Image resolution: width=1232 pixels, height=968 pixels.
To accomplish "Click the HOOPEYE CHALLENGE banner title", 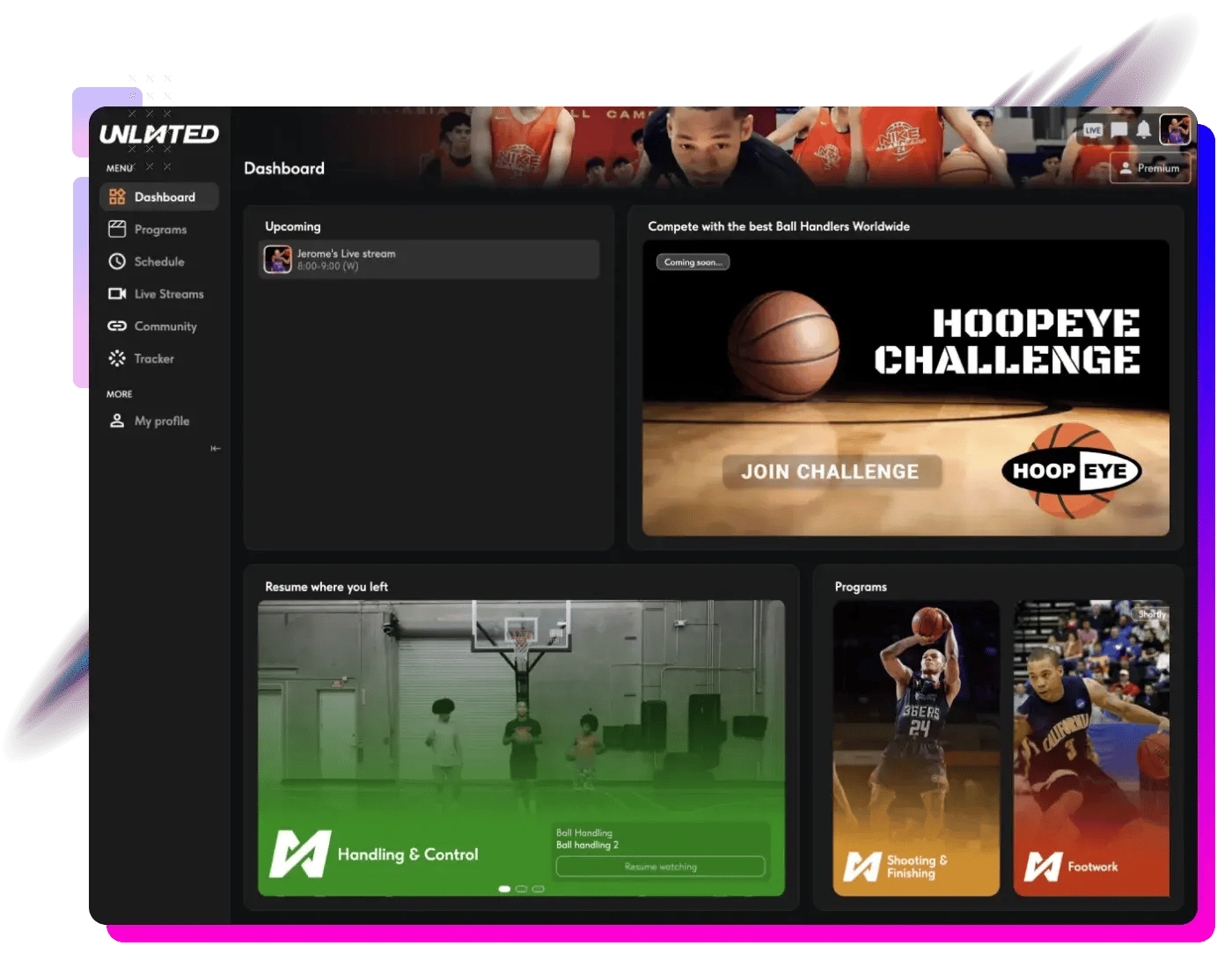I will tap(1007, 342).
